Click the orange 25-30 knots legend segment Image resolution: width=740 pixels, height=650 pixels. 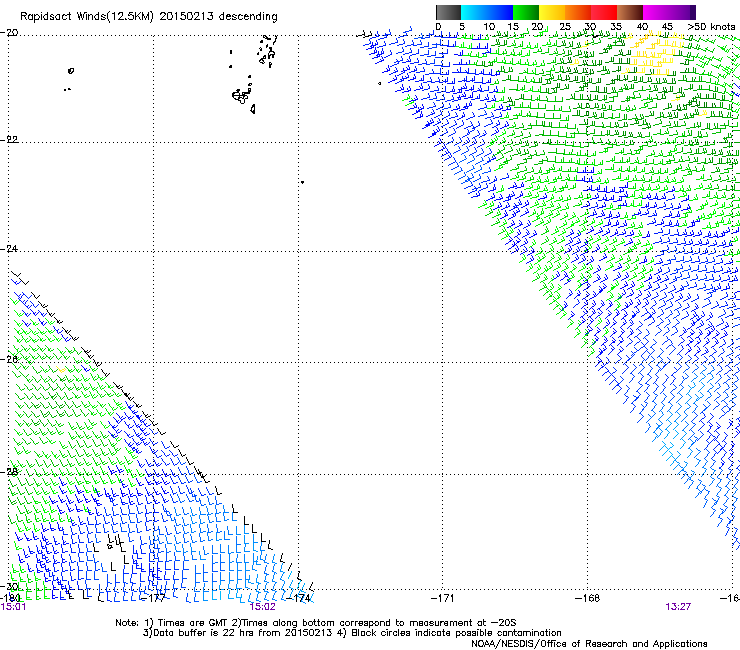[578, 12]
